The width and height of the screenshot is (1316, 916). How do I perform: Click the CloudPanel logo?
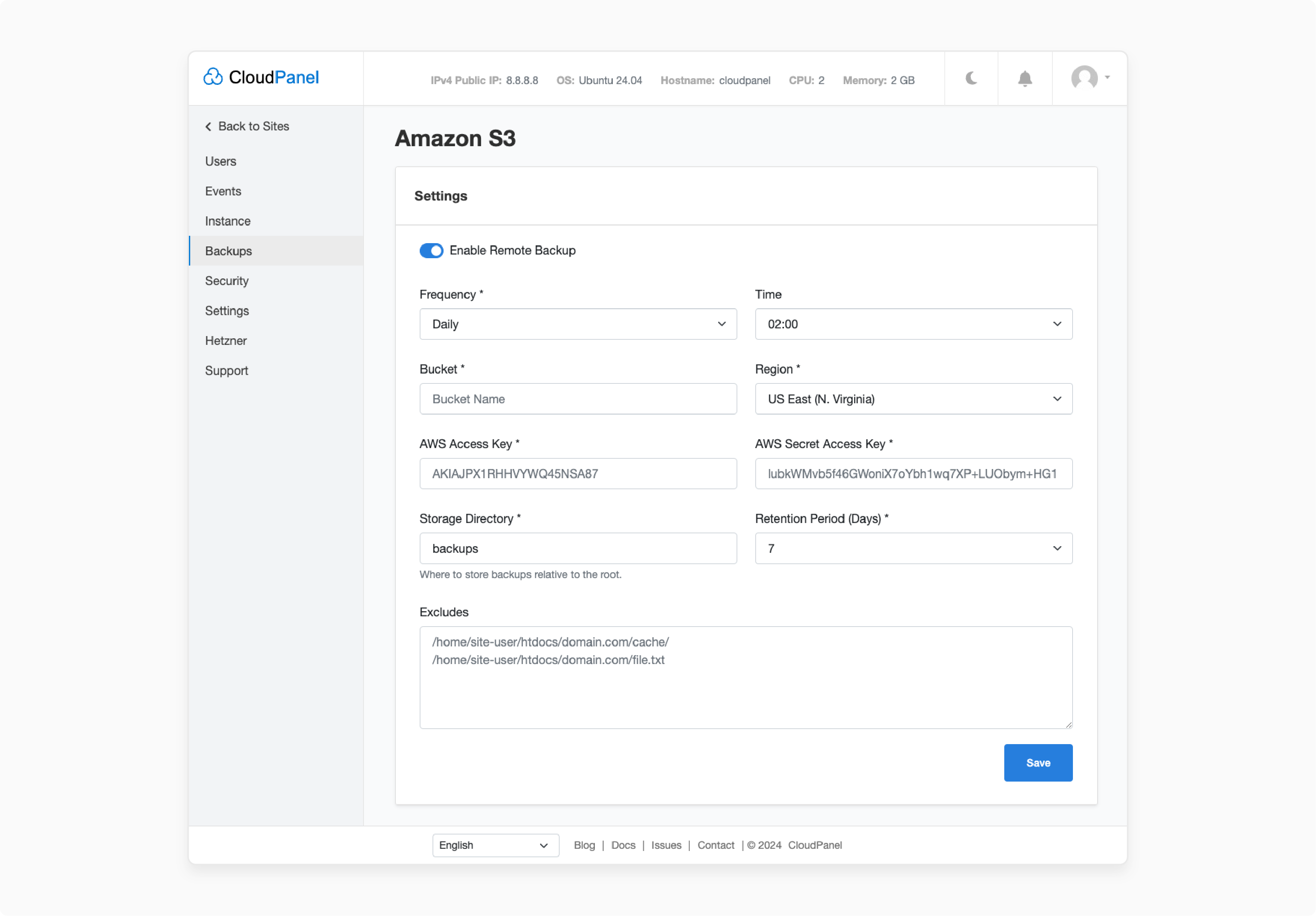point(261,77)
